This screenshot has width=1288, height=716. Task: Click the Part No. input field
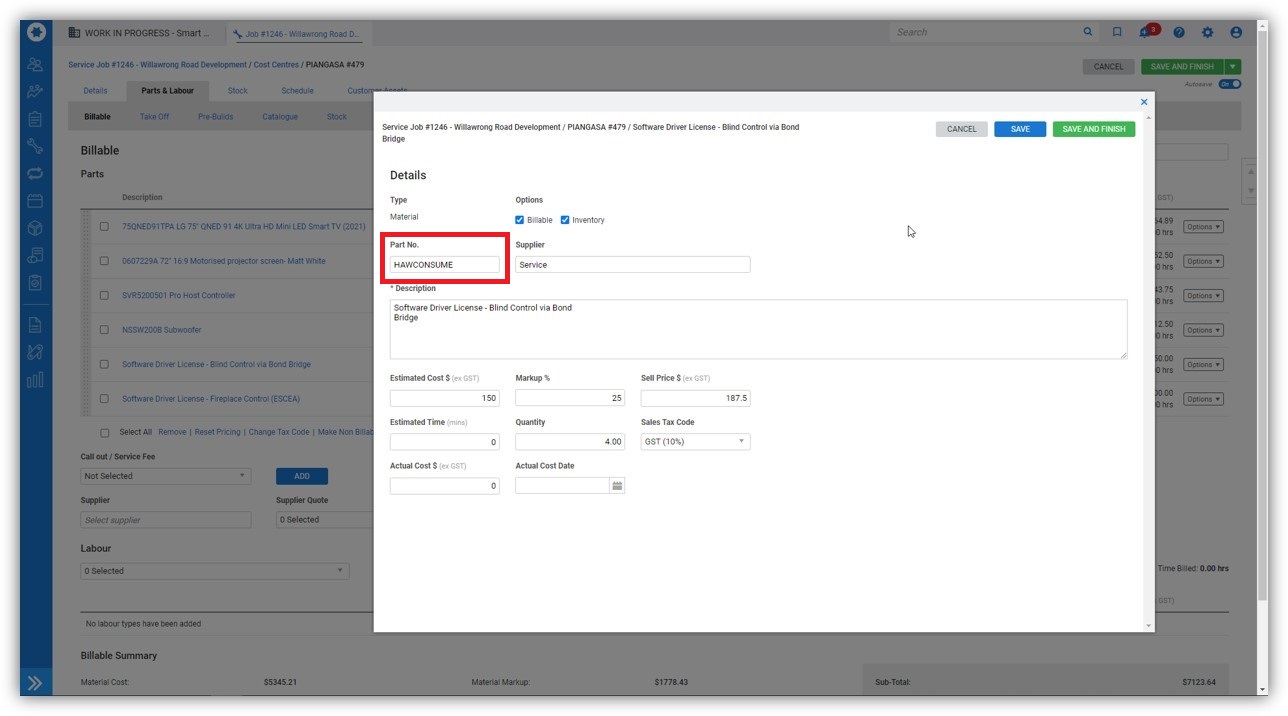pyautogui.click(x=445, y=265)
